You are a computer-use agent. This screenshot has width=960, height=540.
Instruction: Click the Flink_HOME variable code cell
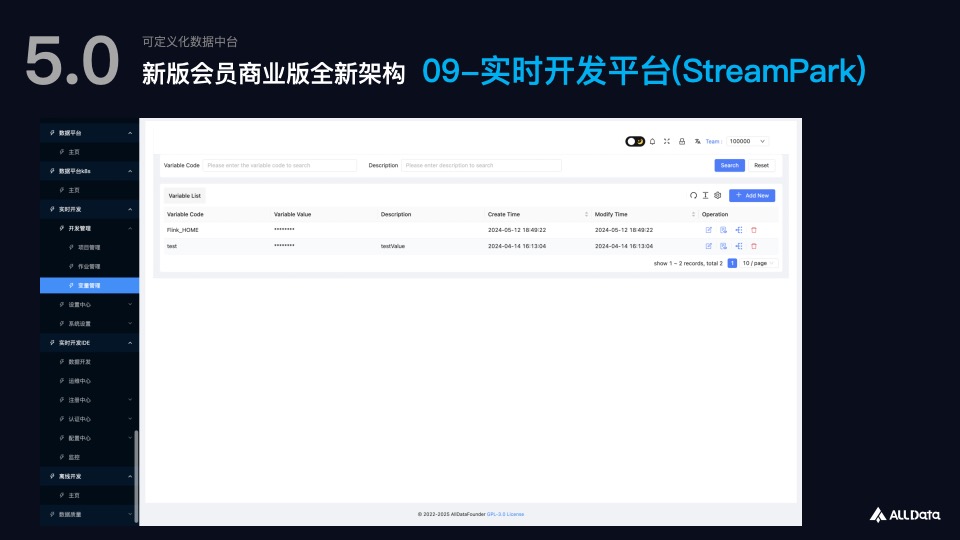[x=182, y=230]
